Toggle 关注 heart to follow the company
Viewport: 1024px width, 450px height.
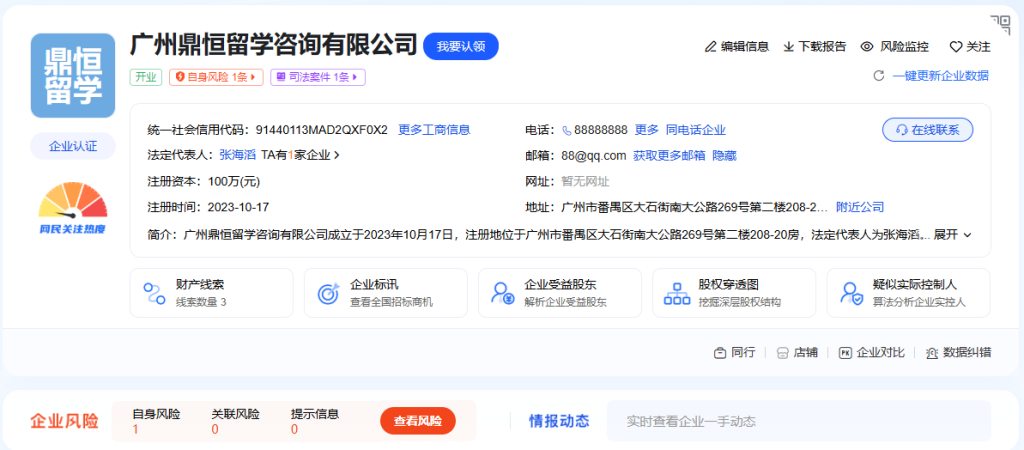pyautogui.click(x=956, y=47)
